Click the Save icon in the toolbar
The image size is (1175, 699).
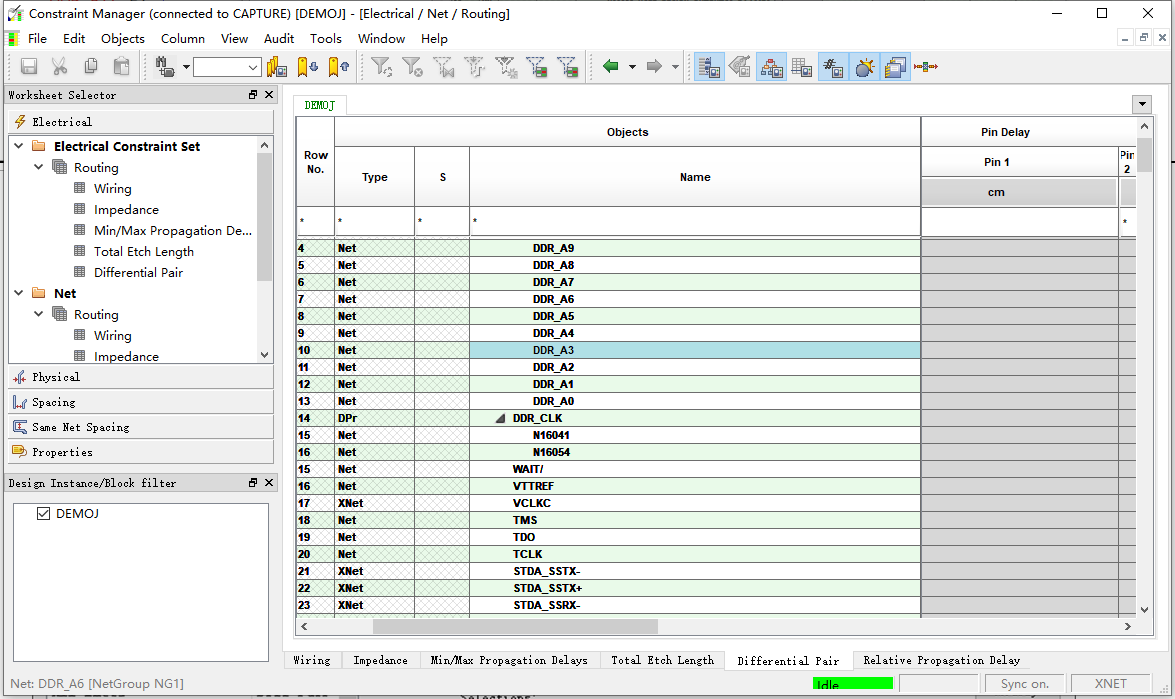coord(29,67)
